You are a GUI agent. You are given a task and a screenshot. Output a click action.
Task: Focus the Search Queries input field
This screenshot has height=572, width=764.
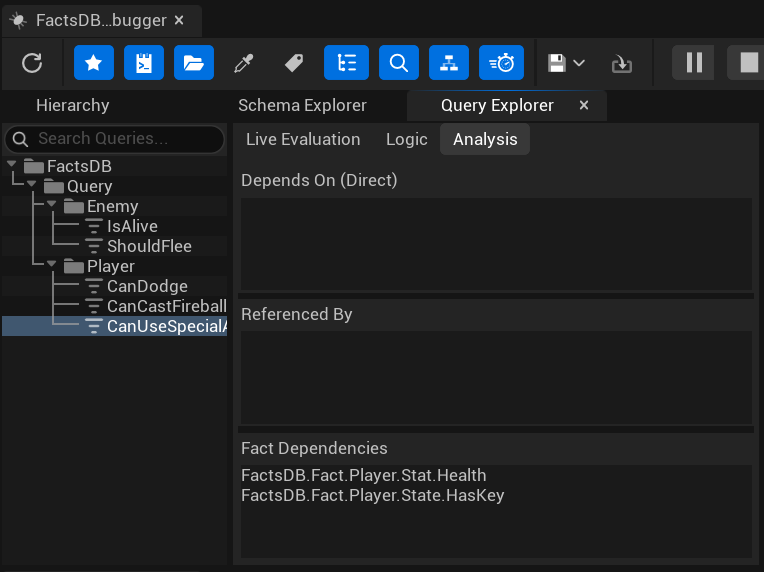115,139
